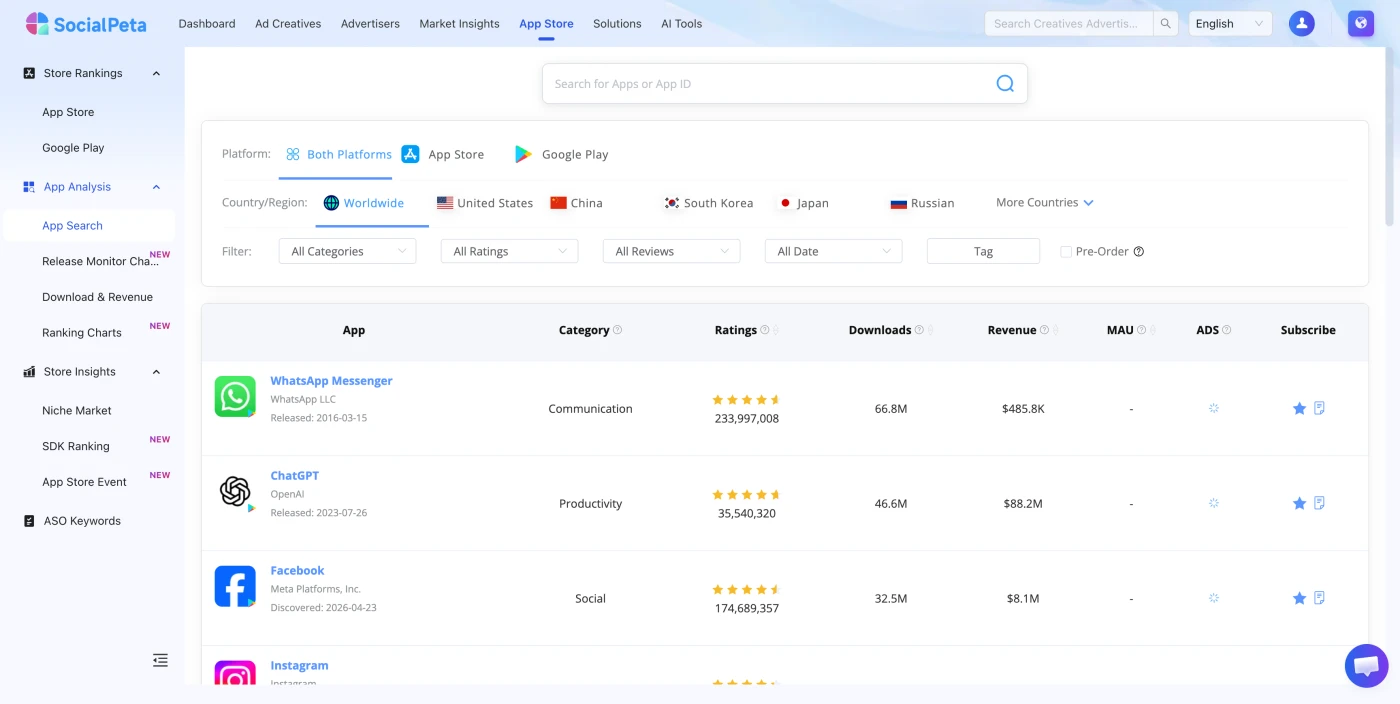Image resolution: width=1400 pixels, height=704 pixels.
Task: Click the top search magnifier button
Action: click(1165, 24)
